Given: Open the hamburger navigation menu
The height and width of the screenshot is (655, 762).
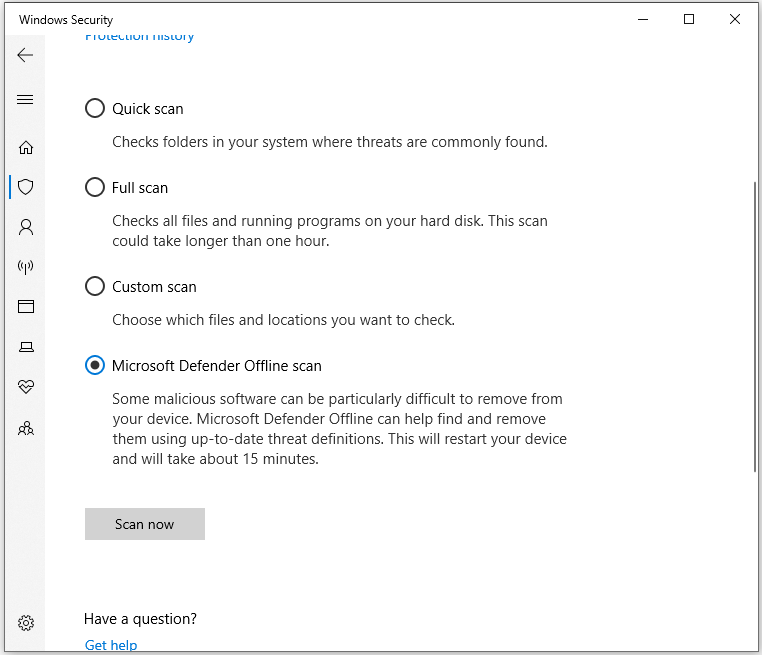Looking at the screenshot, I should (25, 100).
